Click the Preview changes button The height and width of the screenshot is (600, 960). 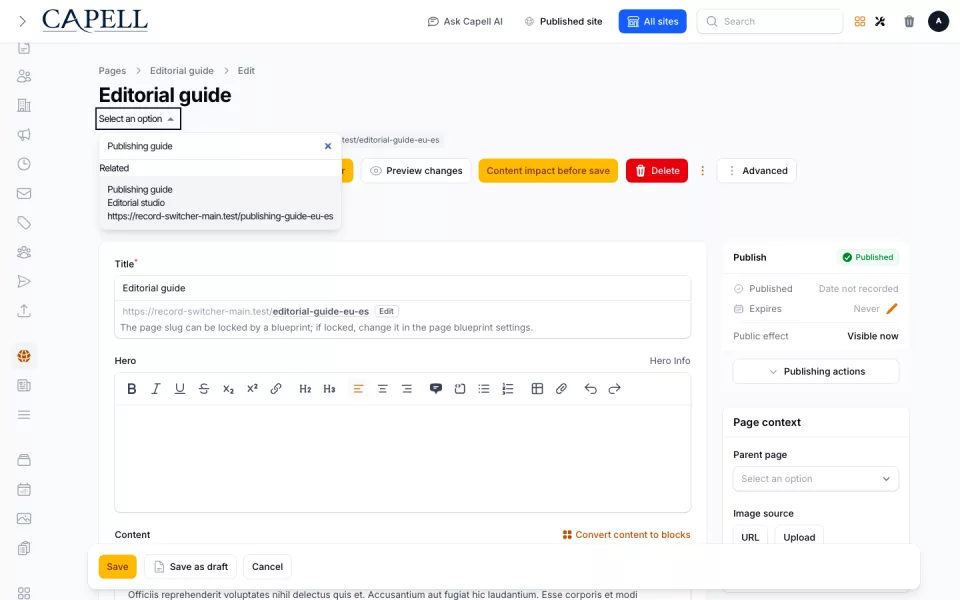pos(416,171)
